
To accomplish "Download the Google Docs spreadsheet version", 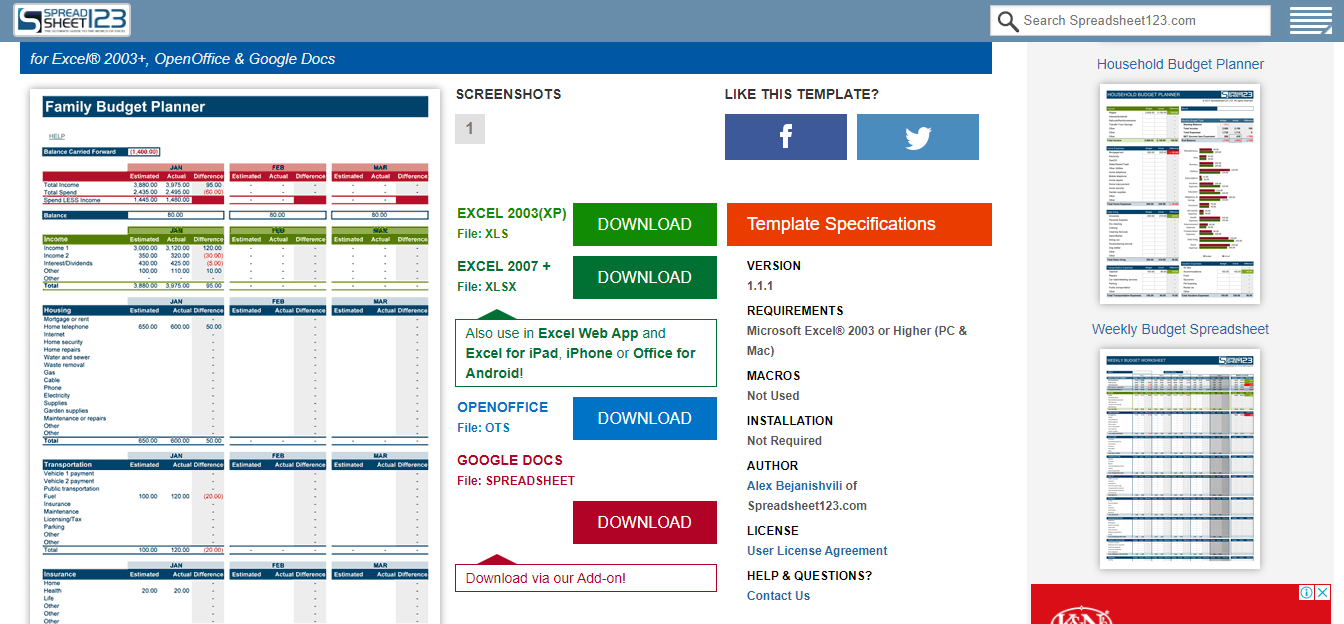I will click(x=644, y=522).
